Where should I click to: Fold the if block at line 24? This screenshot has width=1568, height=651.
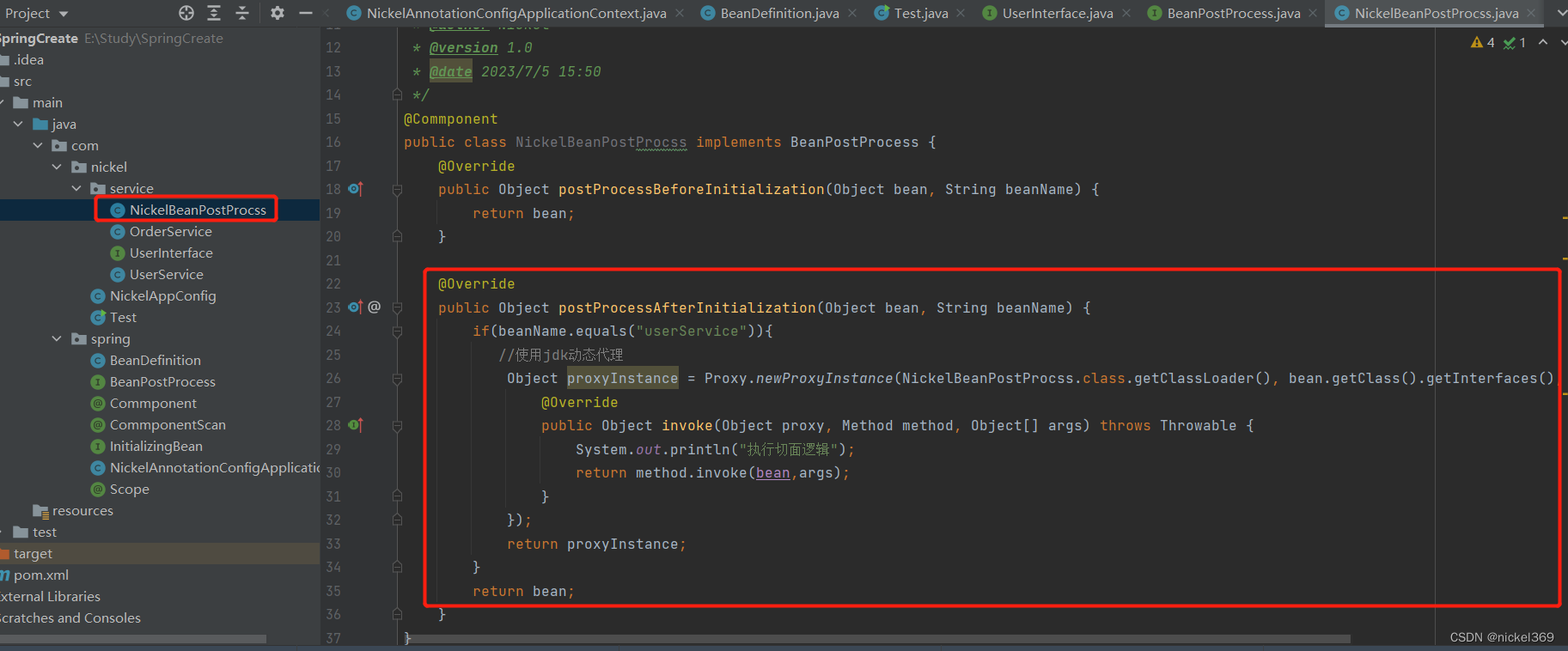point(397,332)
